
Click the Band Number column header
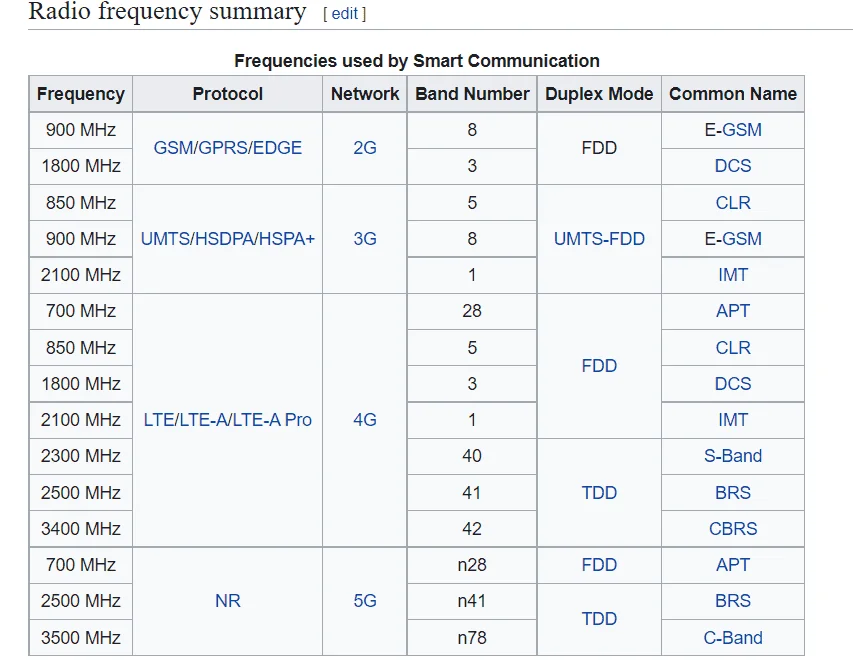(472, 94)
